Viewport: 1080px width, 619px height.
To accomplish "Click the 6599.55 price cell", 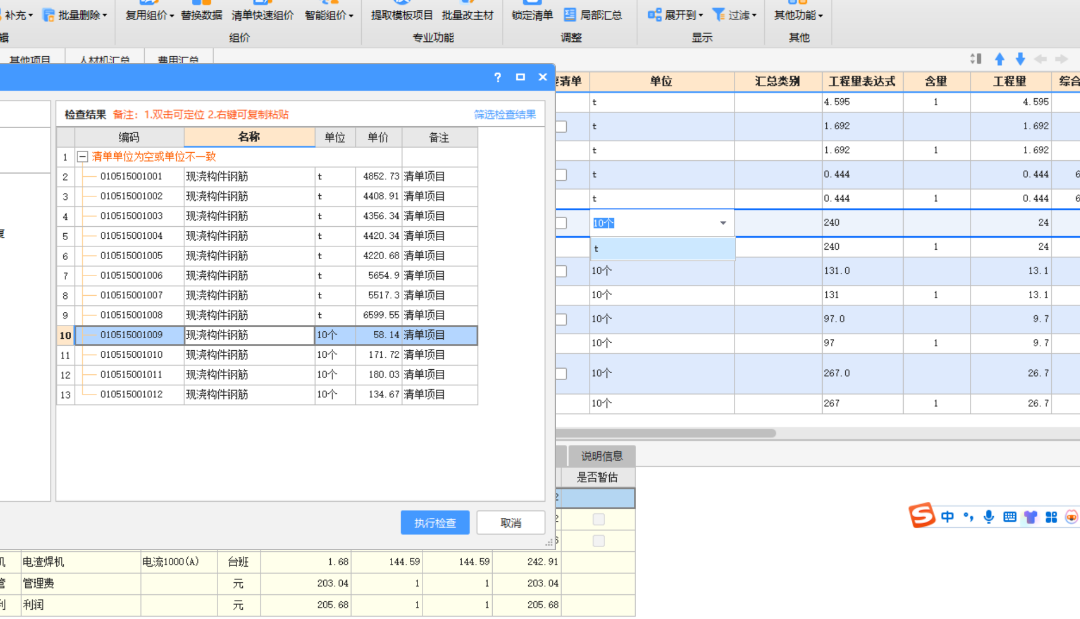I will click(379, 315).
